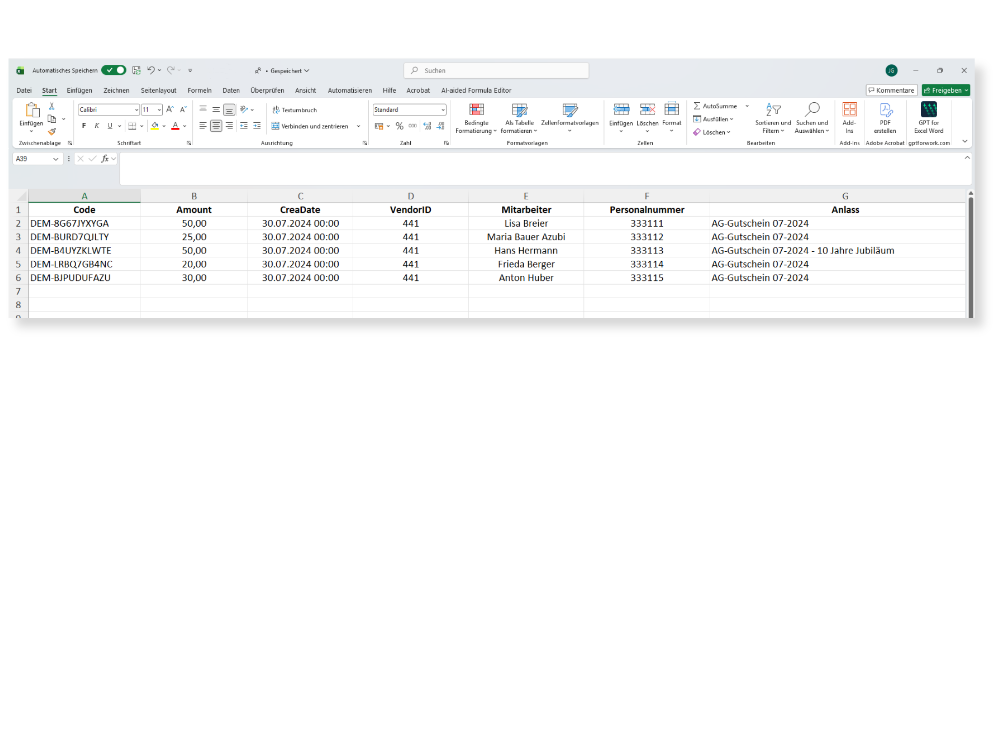Open the Formeln ribbon tab

click(199, 90)
